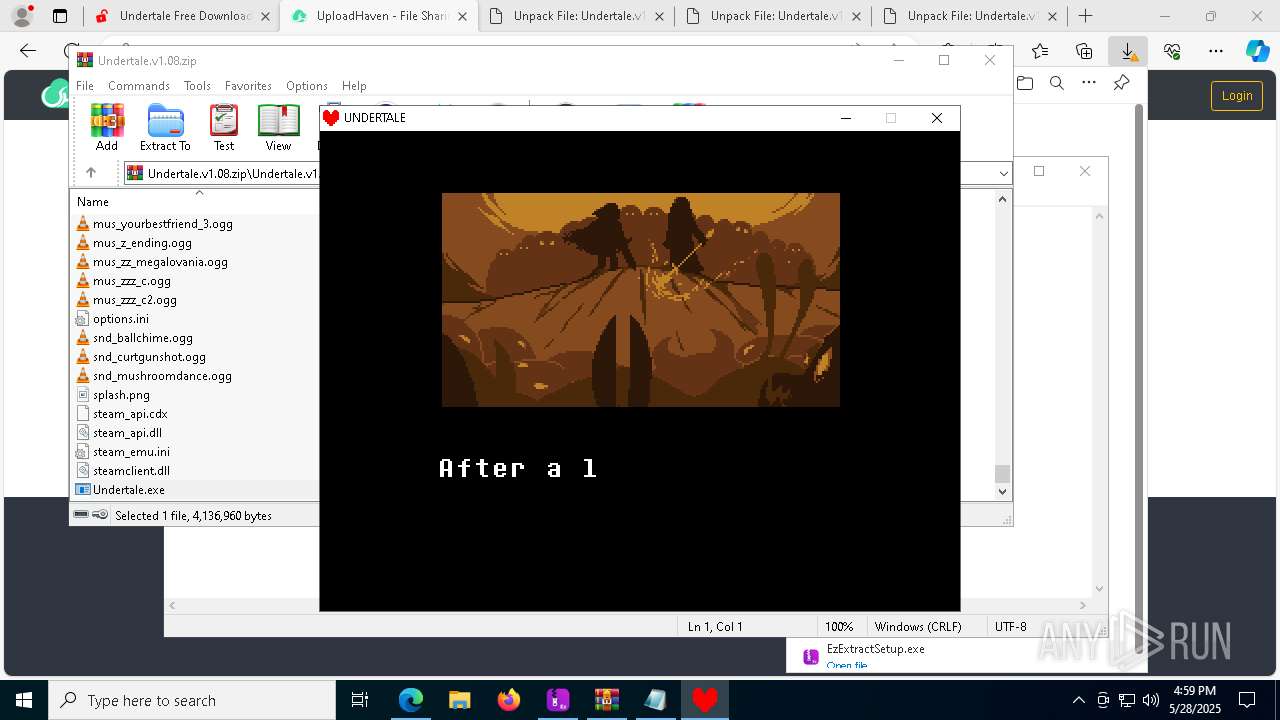Open the Help menu in WinRAR
1280x720 pixels.
point(354,86)
